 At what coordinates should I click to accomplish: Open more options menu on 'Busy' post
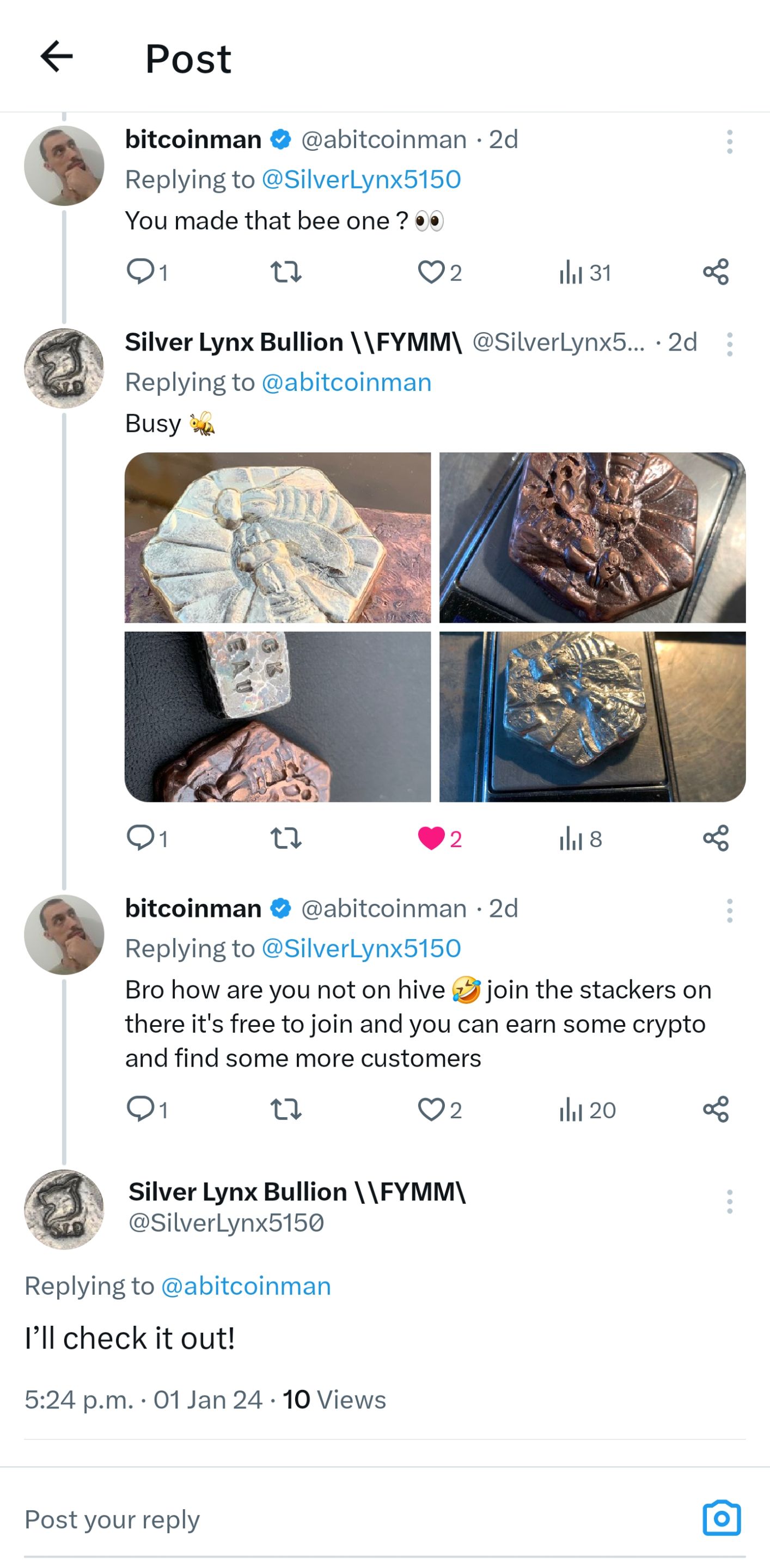pyautogui.click(x=729, y=344)
